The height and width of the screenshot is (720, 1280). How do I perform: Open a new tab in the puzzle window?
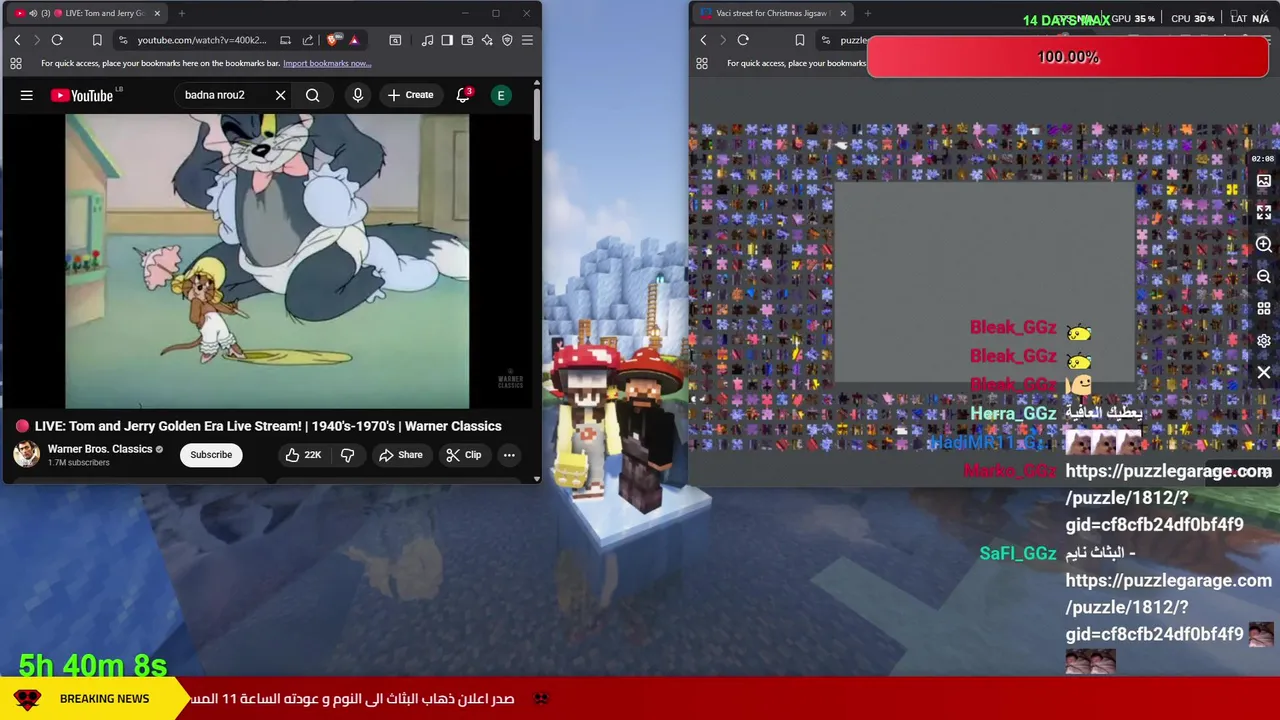pos(867,13)
